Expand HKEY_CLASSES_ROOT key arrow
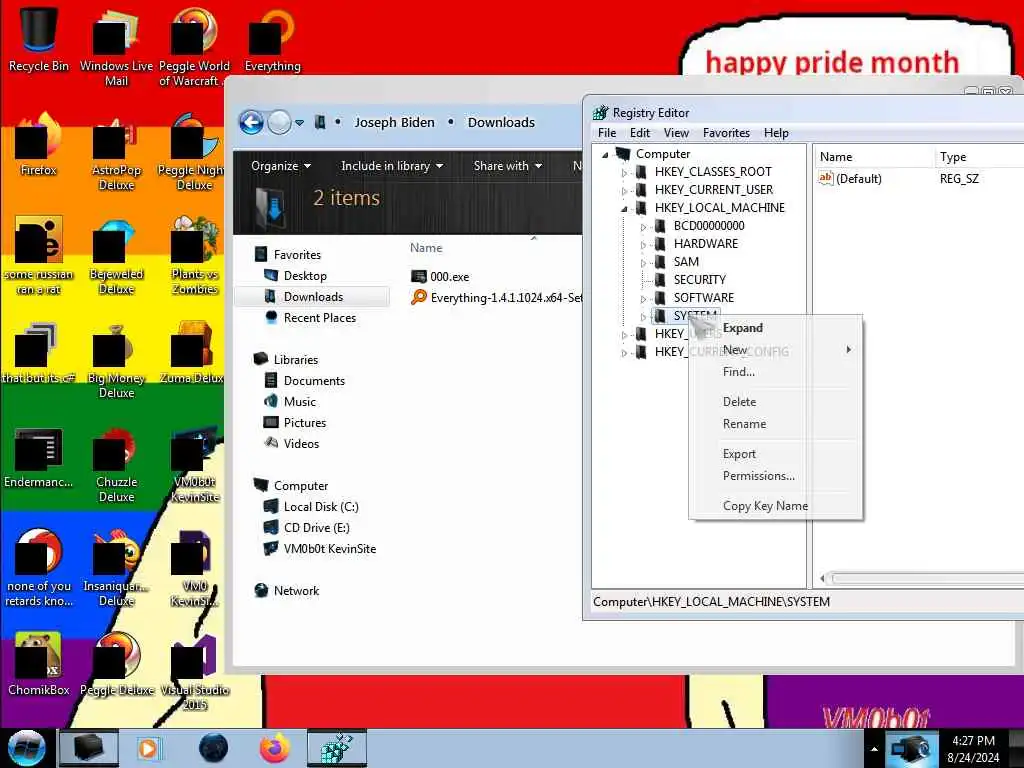1024x768 pixels. coord(624,173)
